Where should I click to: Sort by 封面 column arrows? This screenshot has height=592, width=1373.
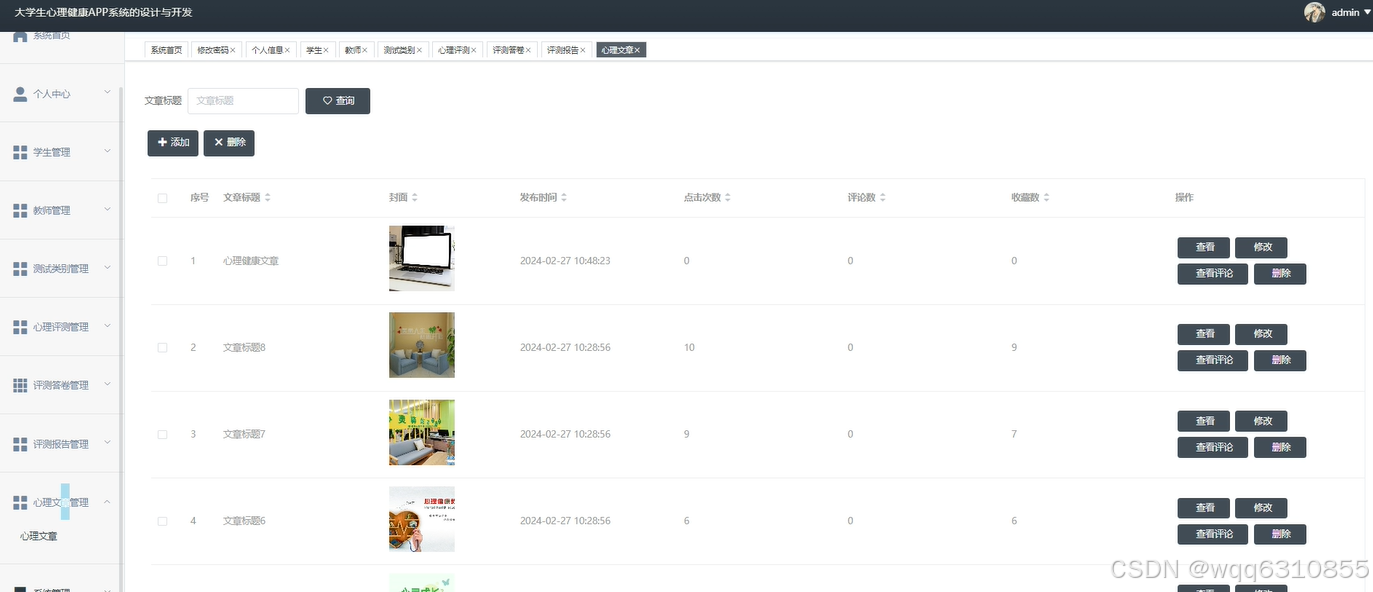click(415, 198)
